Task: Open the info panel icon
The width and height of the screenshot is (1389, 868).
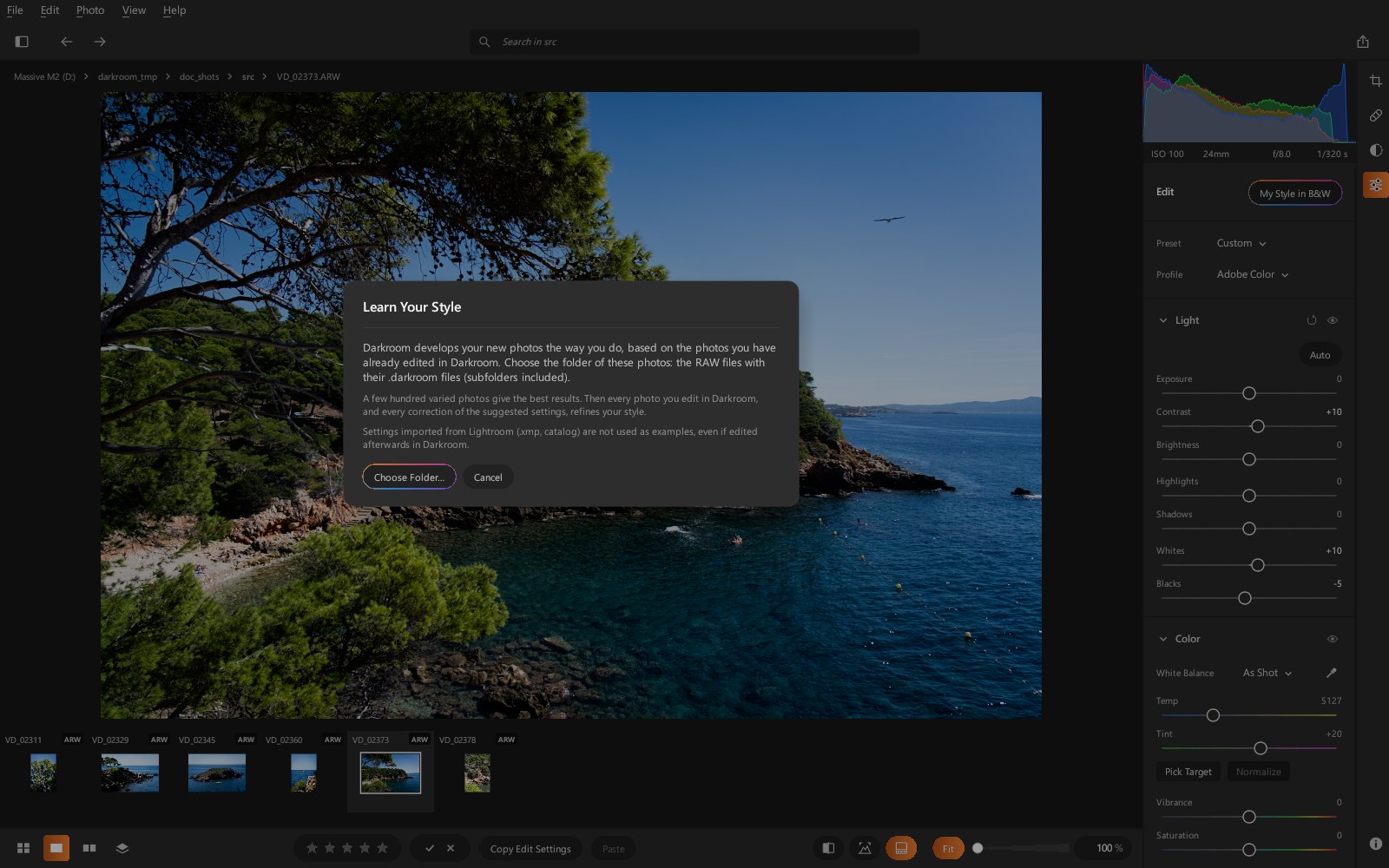Action: 1376,844
